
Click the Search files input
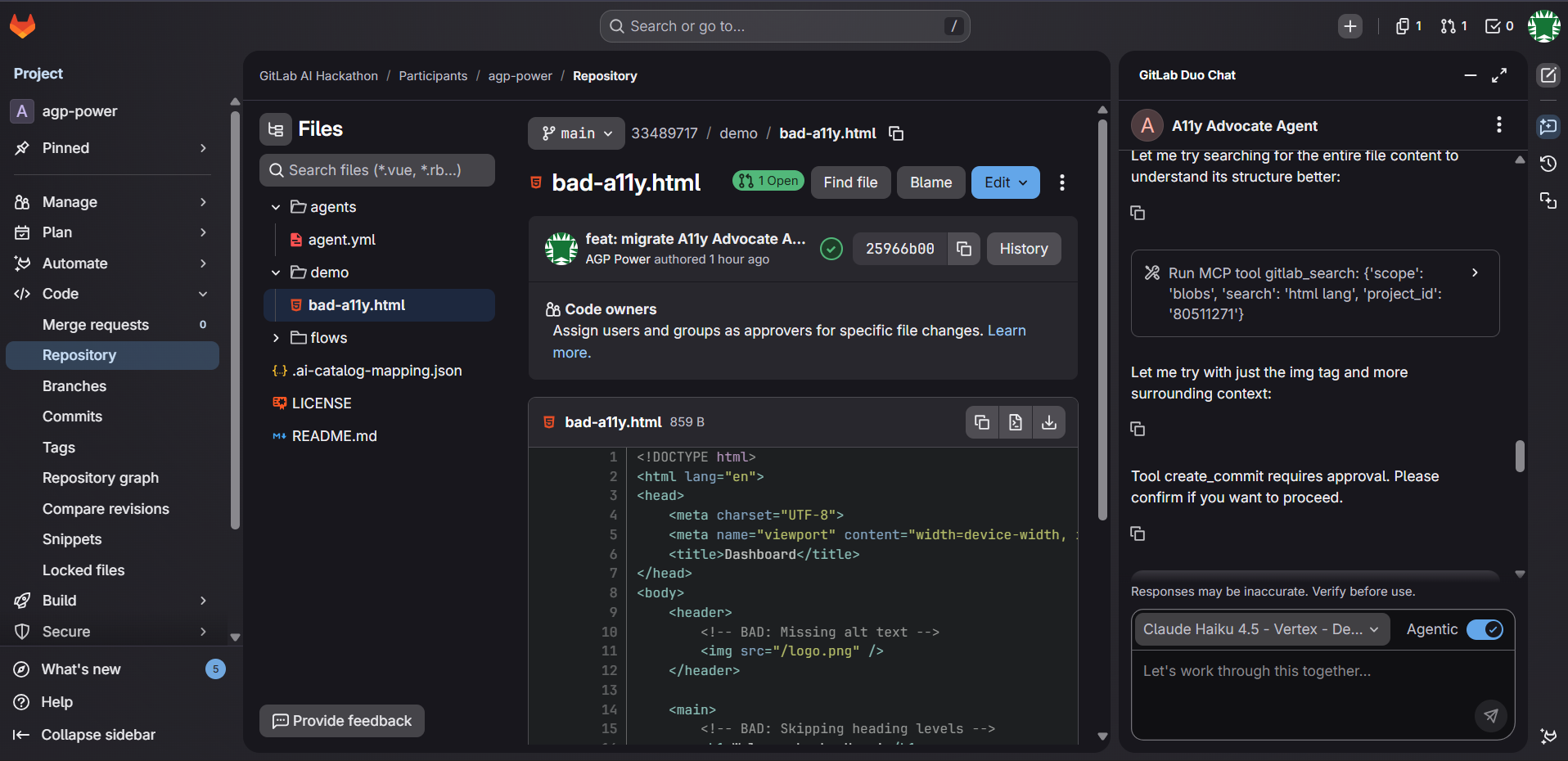point(377,170)
